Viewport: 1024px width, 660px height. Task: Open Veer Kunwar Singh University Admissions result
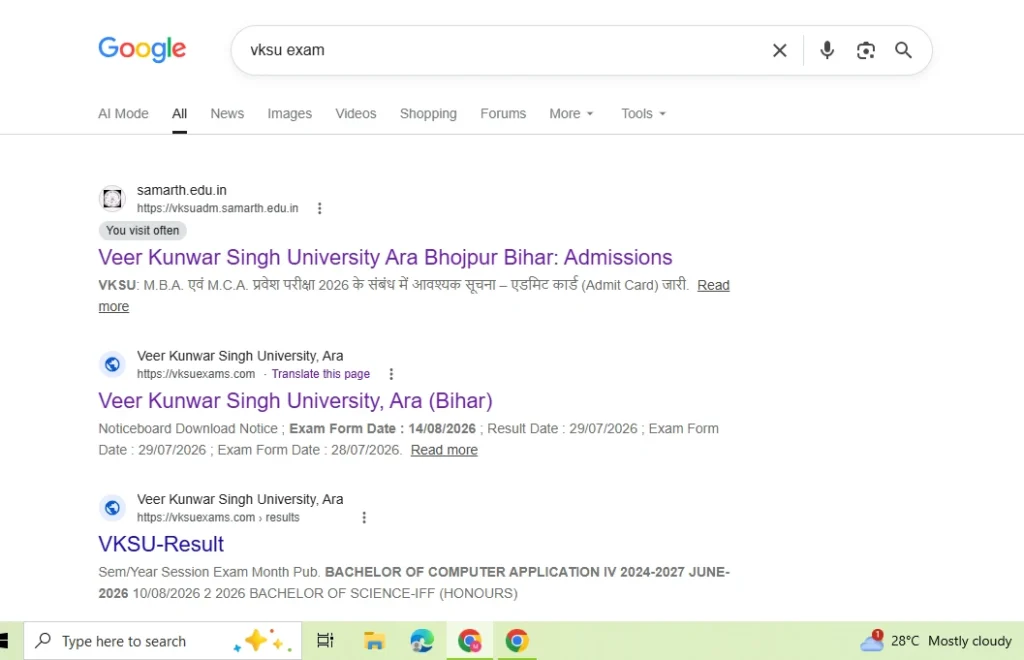coord(385,257)
